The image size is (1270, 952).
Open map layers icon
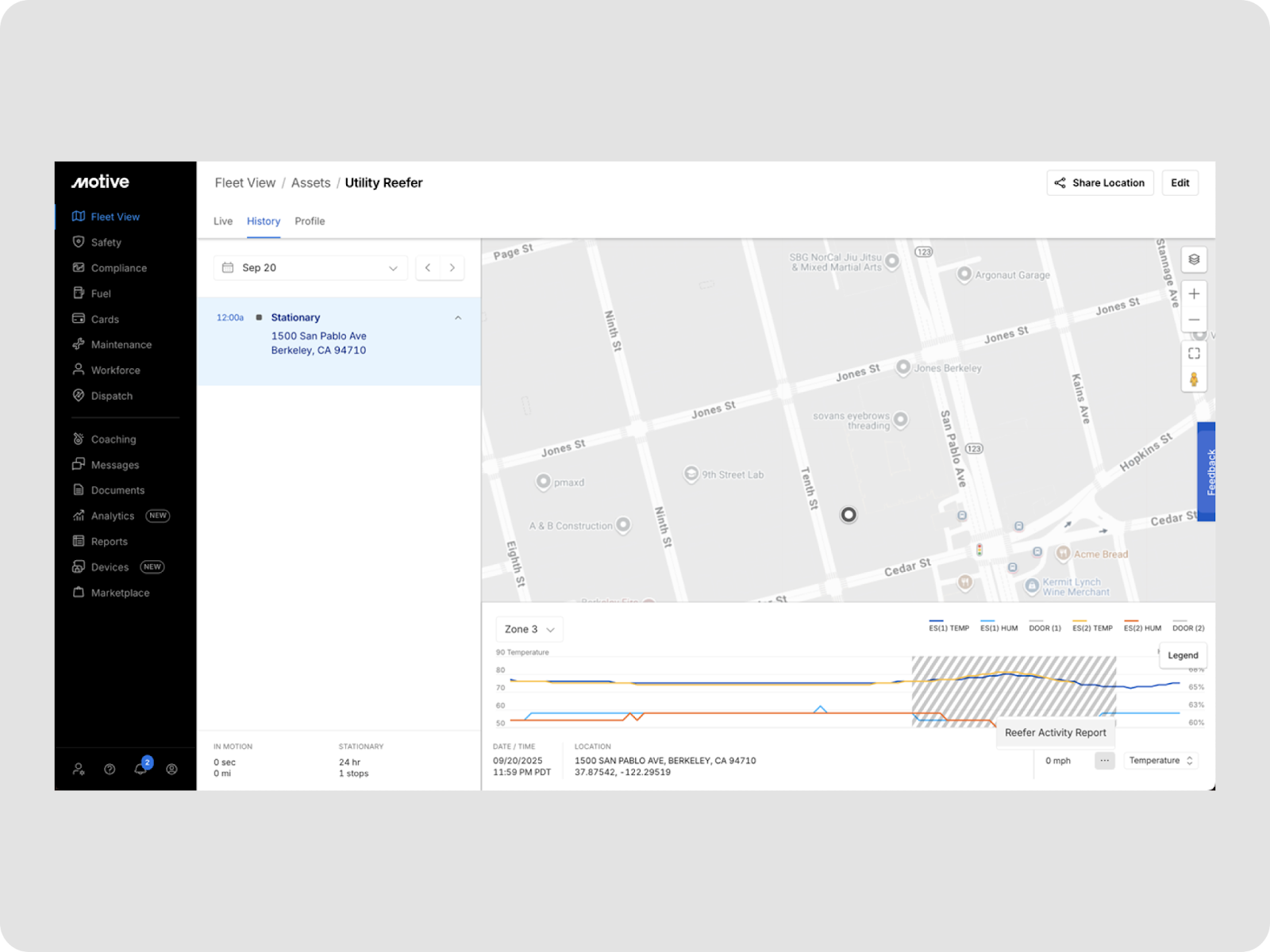coord(1194,259)
